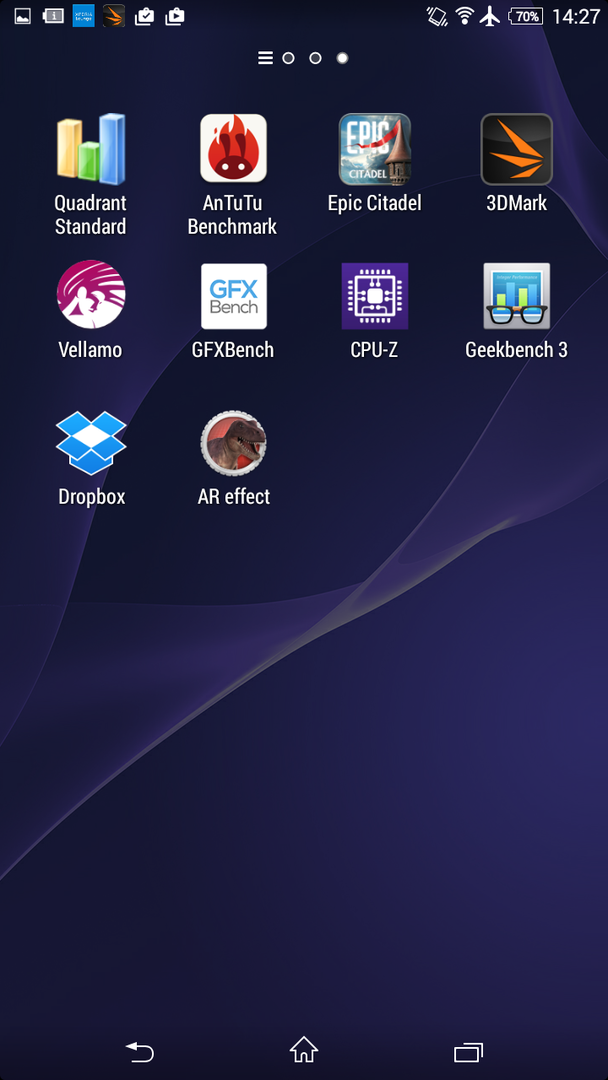Tap the Play Store bag notification icon
The width and height of the screenshot is (608, 1080).
click(x=174, y=16)
